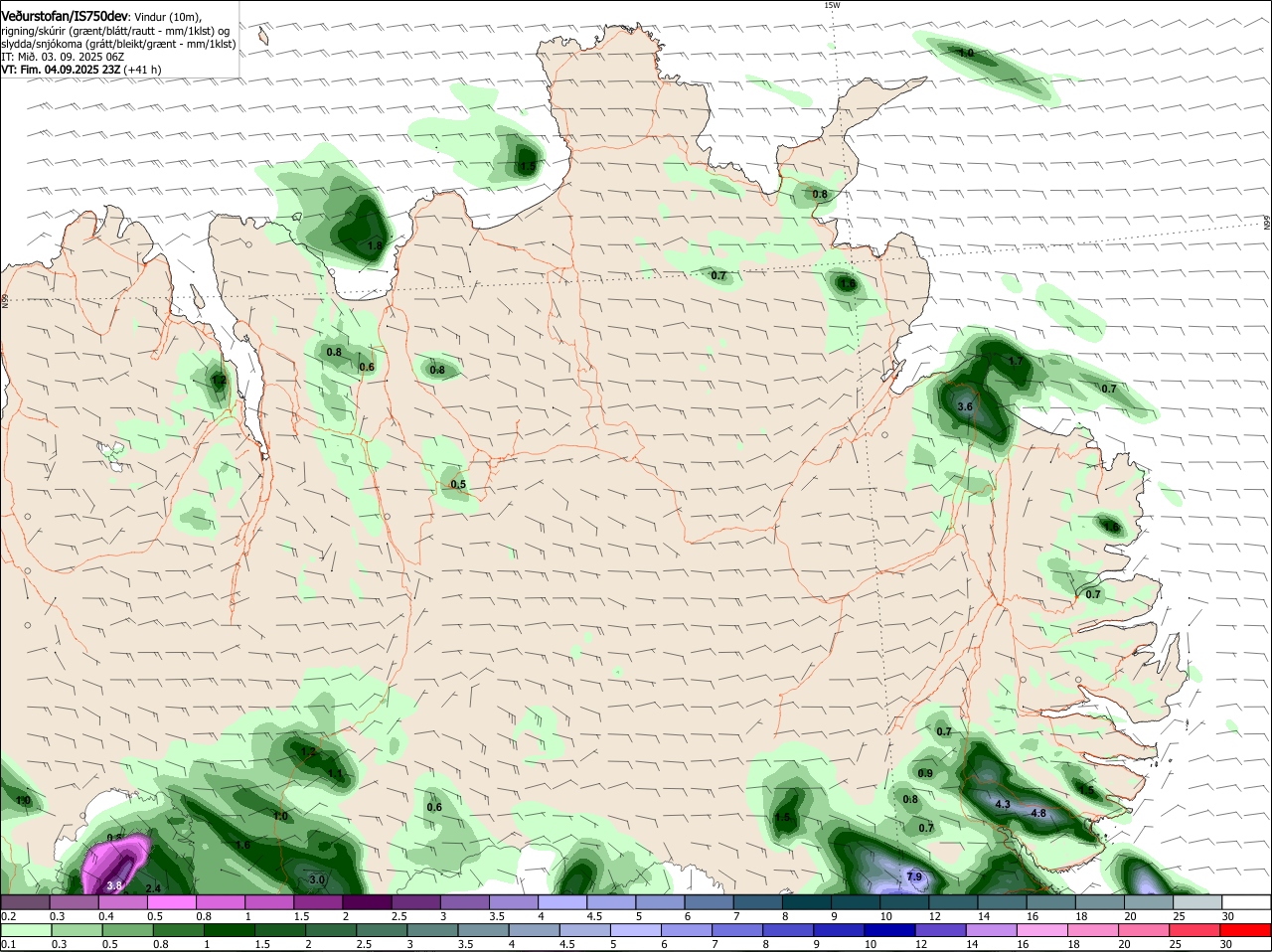This screenshot has height=952, width=1272.
Task: Click the 3.0 precipitation value label
Action: (x=317, y=879)
